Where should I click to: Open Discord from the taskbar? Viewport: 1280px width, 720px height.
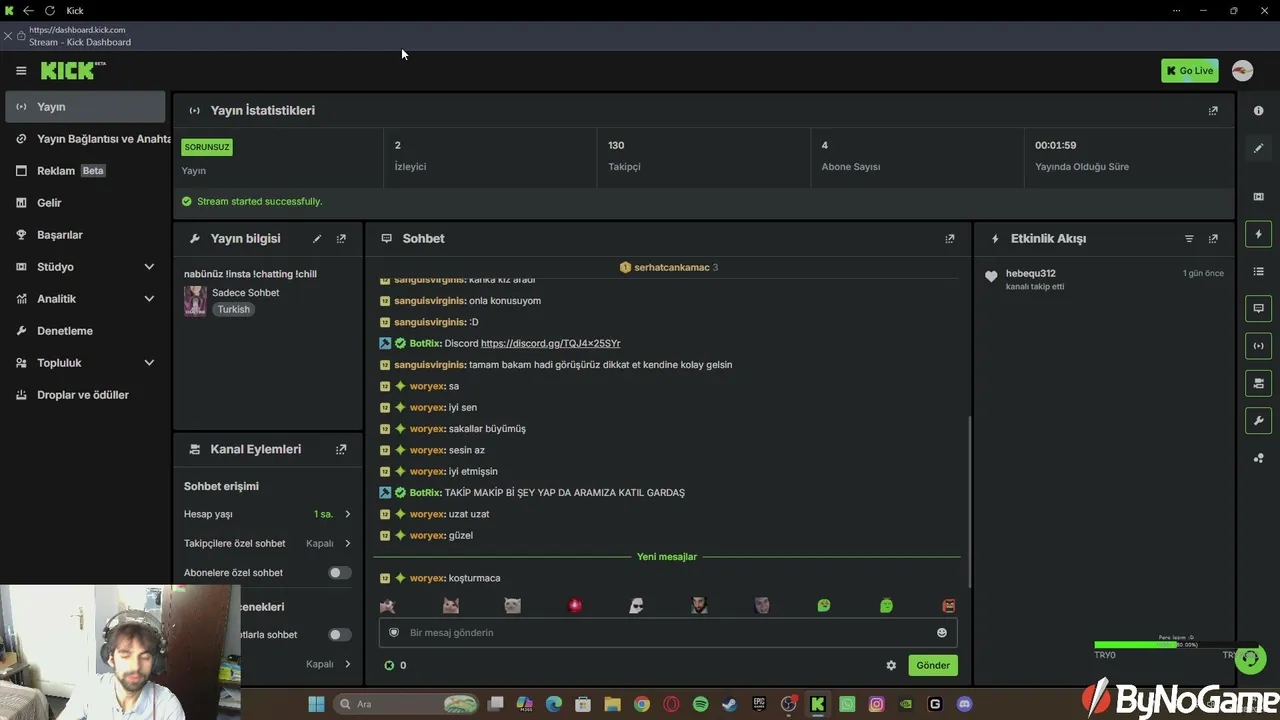tap(964, 705)
